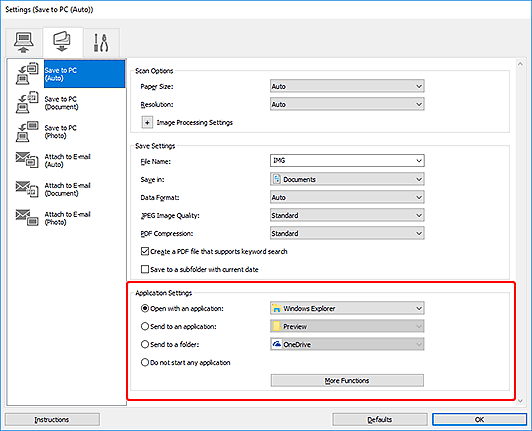
Task: Click the Defaults button
Action: click(x=380, y=419)
